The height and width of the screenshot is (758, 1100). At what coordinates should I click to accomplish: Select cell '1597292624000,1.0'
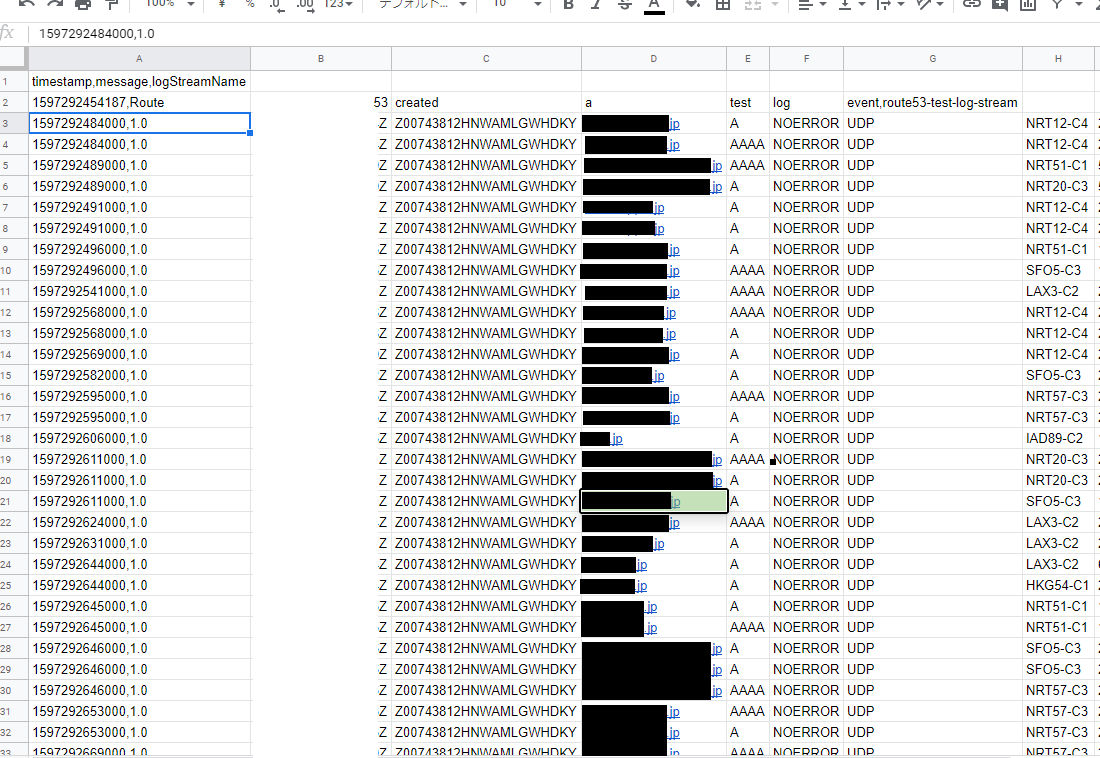(139, 522)
